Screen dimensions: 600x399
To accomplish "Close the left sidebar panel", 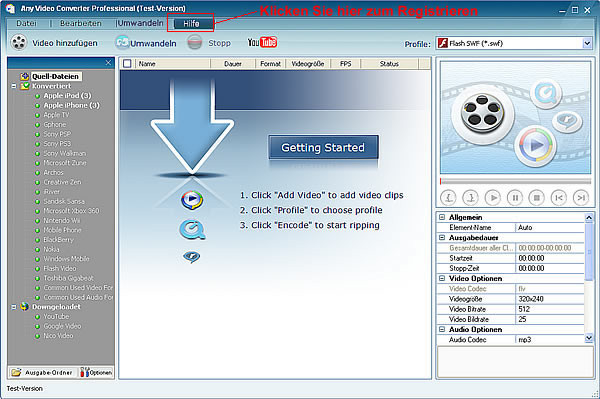I will click(108, 62).
